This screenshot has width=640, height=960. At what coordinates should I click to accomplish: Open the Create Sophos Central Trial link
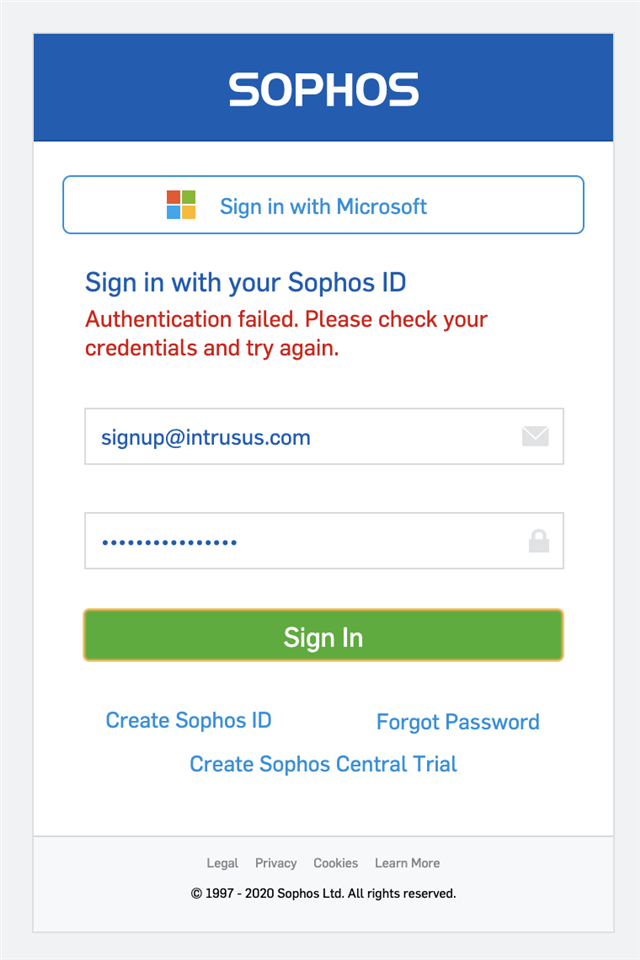pos(323,764)
